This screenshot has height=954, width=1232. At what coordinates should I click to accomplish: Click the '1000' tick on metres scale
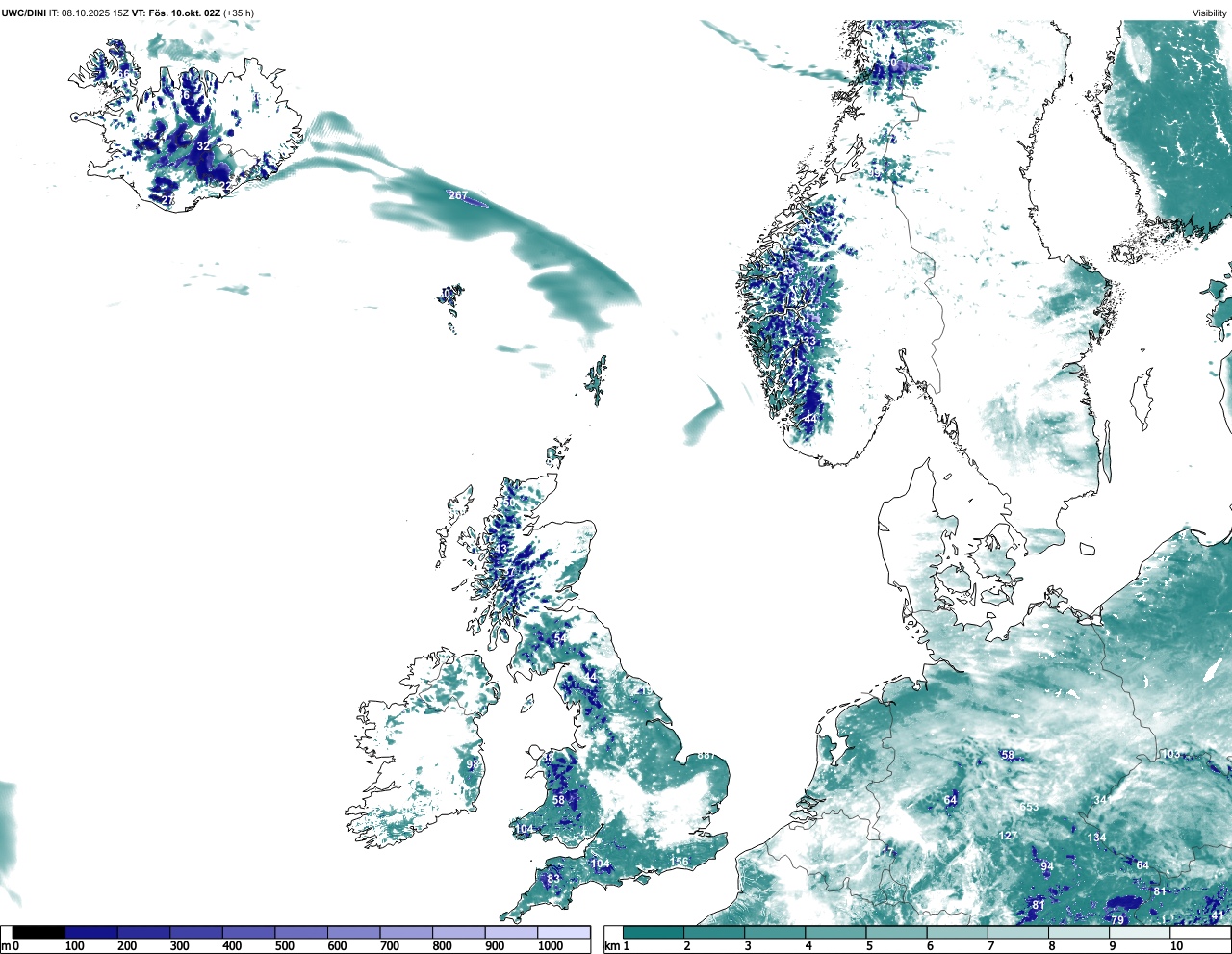tap(551, 946)
